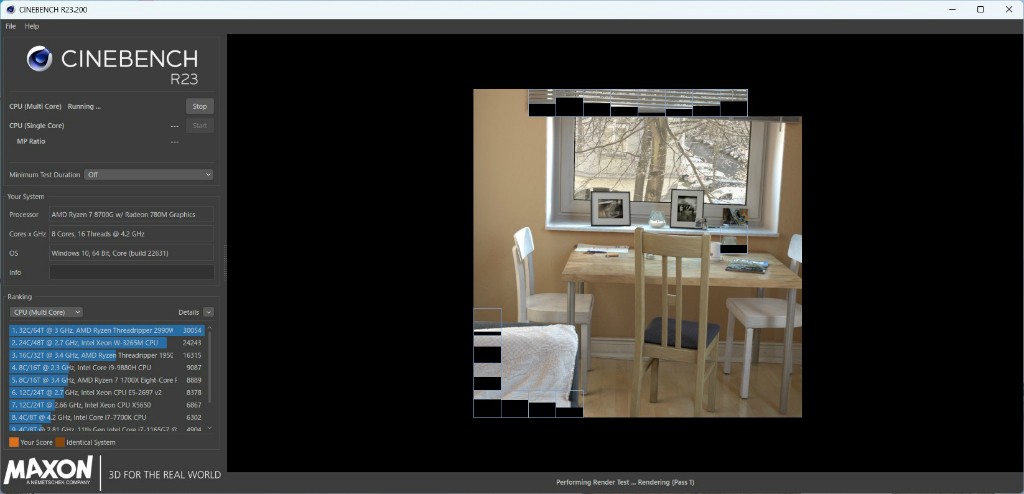Expand the ranking Details arrow
The height and width of the screenshot is (494, 1024).
tap(208, 312)
